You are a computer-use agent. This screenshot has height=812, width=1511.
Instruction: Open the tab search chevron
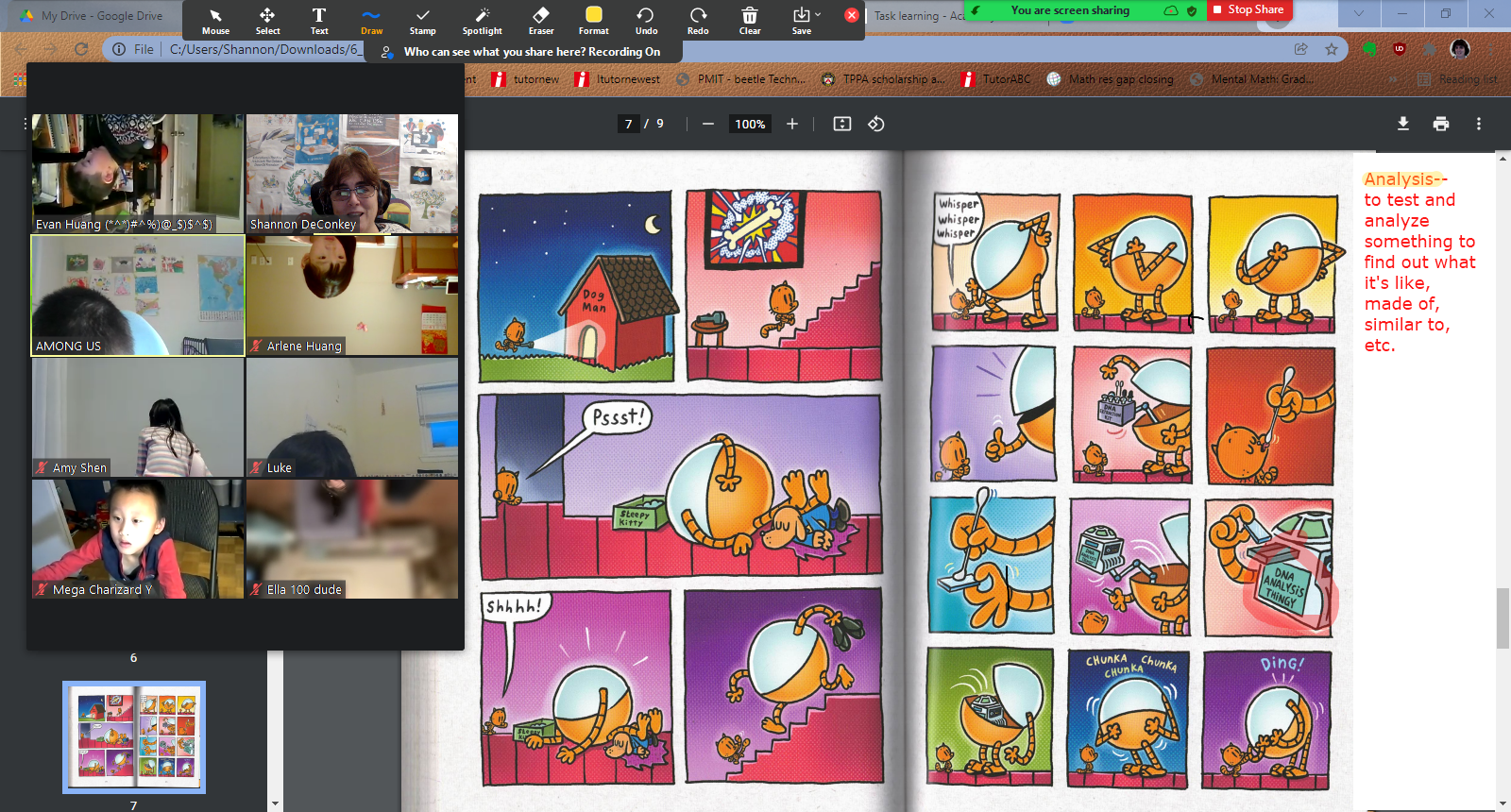point(1359,13)
